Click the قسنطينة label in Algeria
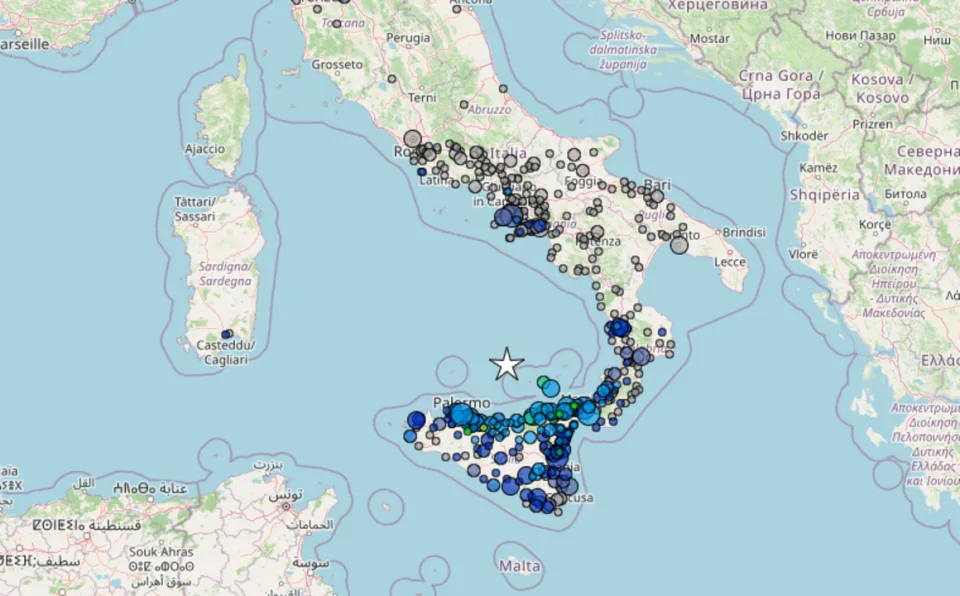960x596 pixels. coord(116,526)
